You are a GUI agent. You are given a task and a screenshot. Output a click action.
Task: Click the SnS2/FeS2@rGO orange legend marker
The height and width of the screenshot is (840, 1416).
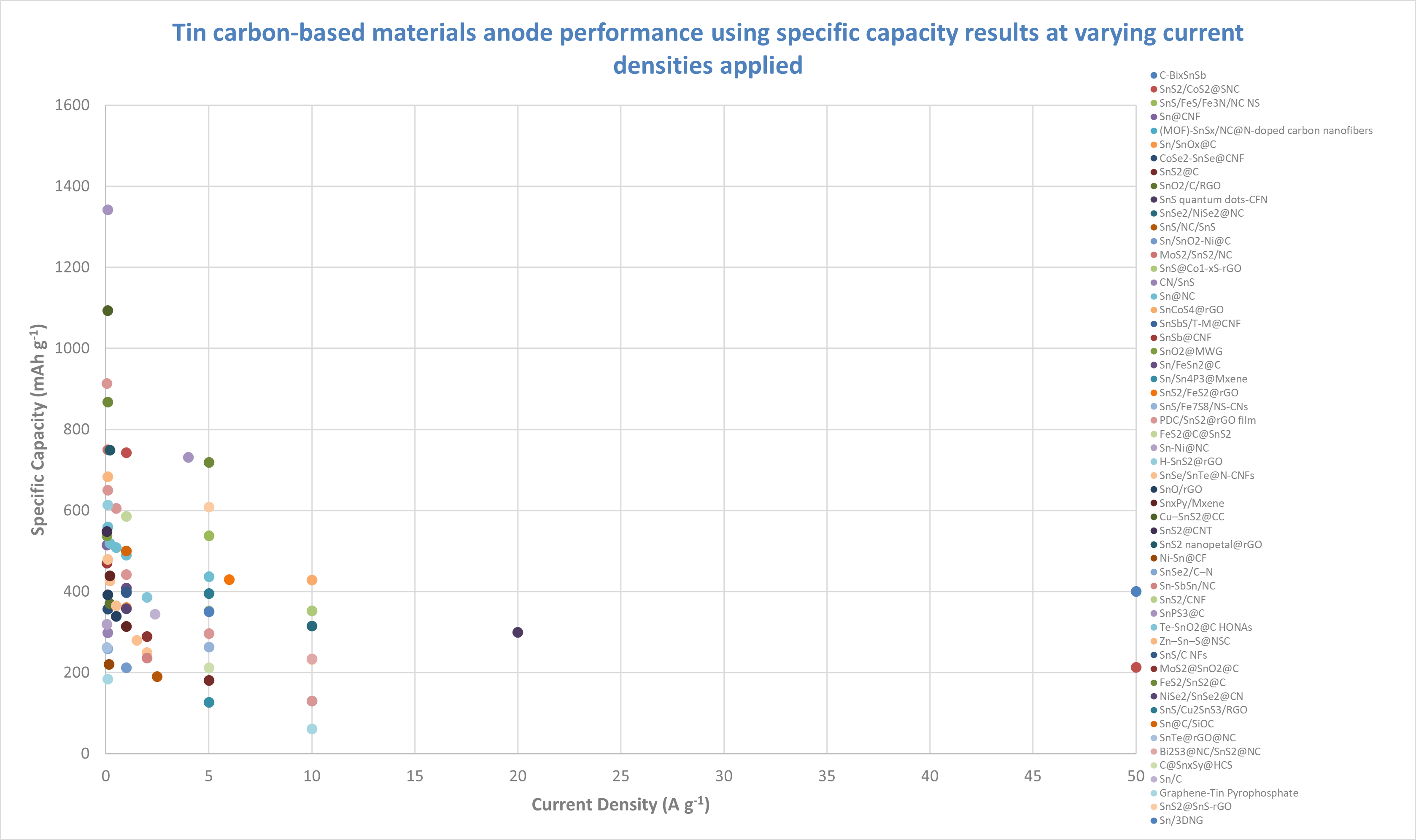coord(1154,393)
